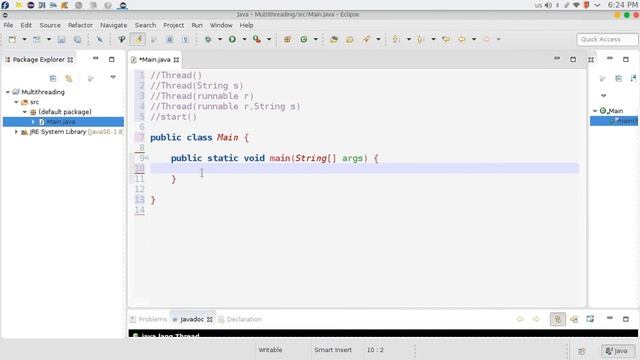The image size is (640, 360).
Task: Open the External Tools dropdown arrow
Action: [269, 39]
